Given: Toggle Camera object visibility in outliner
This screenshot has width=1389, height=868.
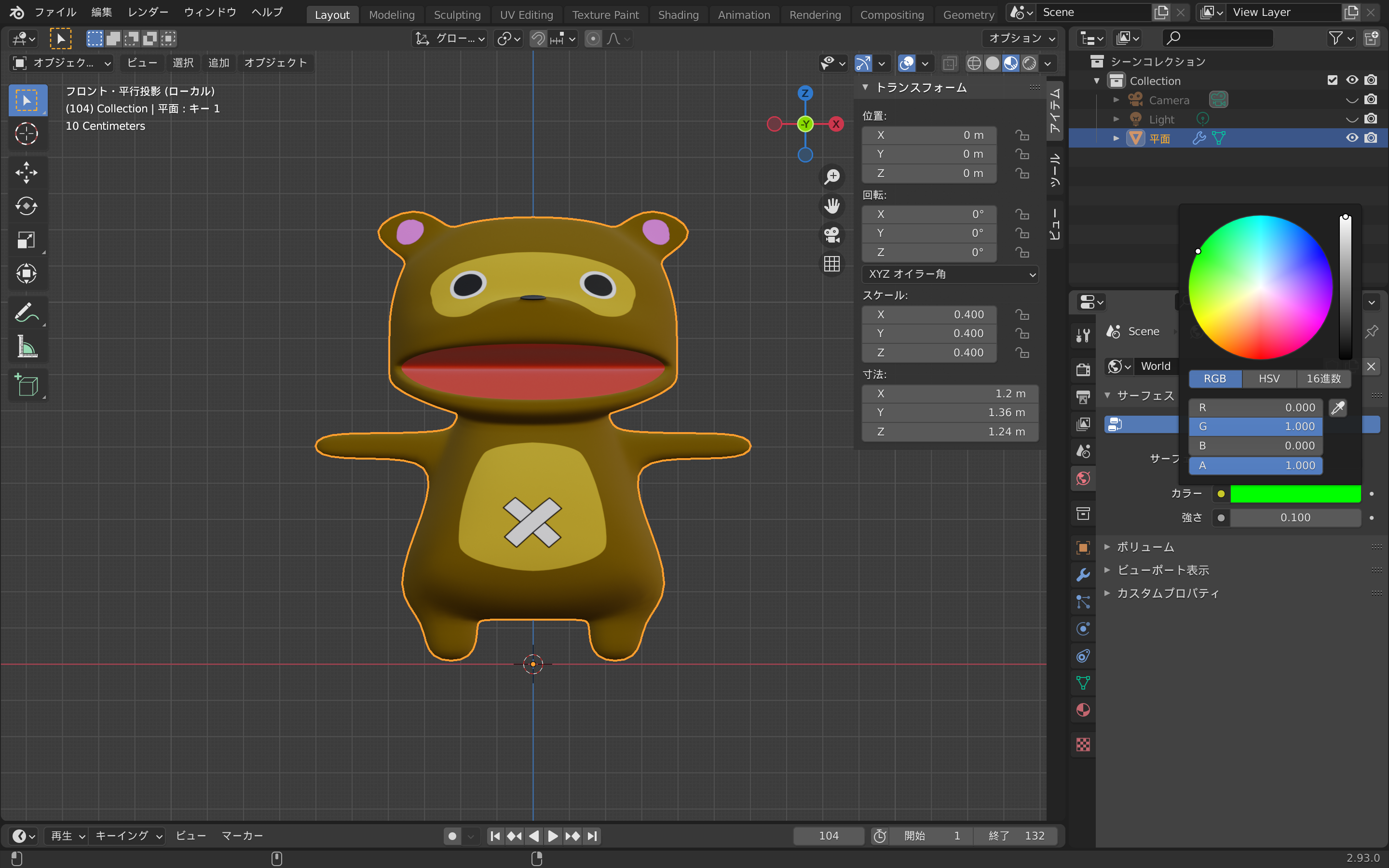Looking at the screenshot, I should click(1352, 99).
